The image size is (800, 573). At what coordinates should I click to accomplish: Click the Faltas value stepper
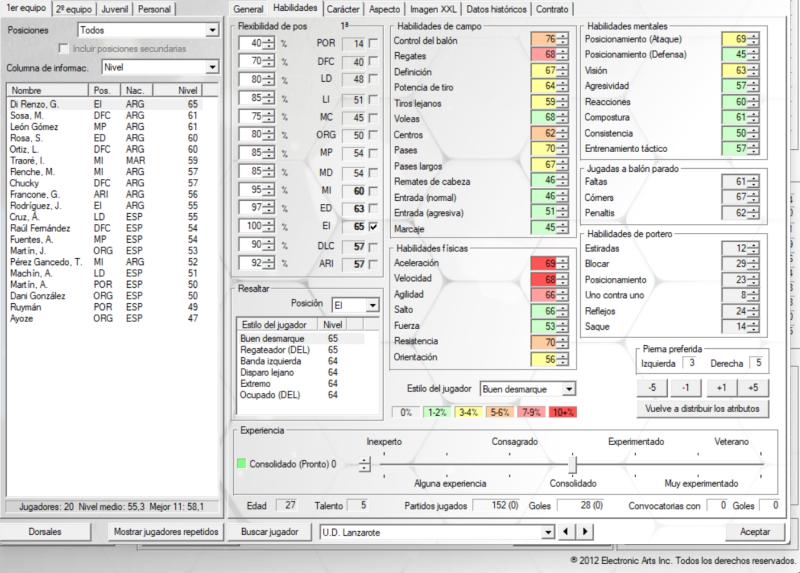[754, 182]
